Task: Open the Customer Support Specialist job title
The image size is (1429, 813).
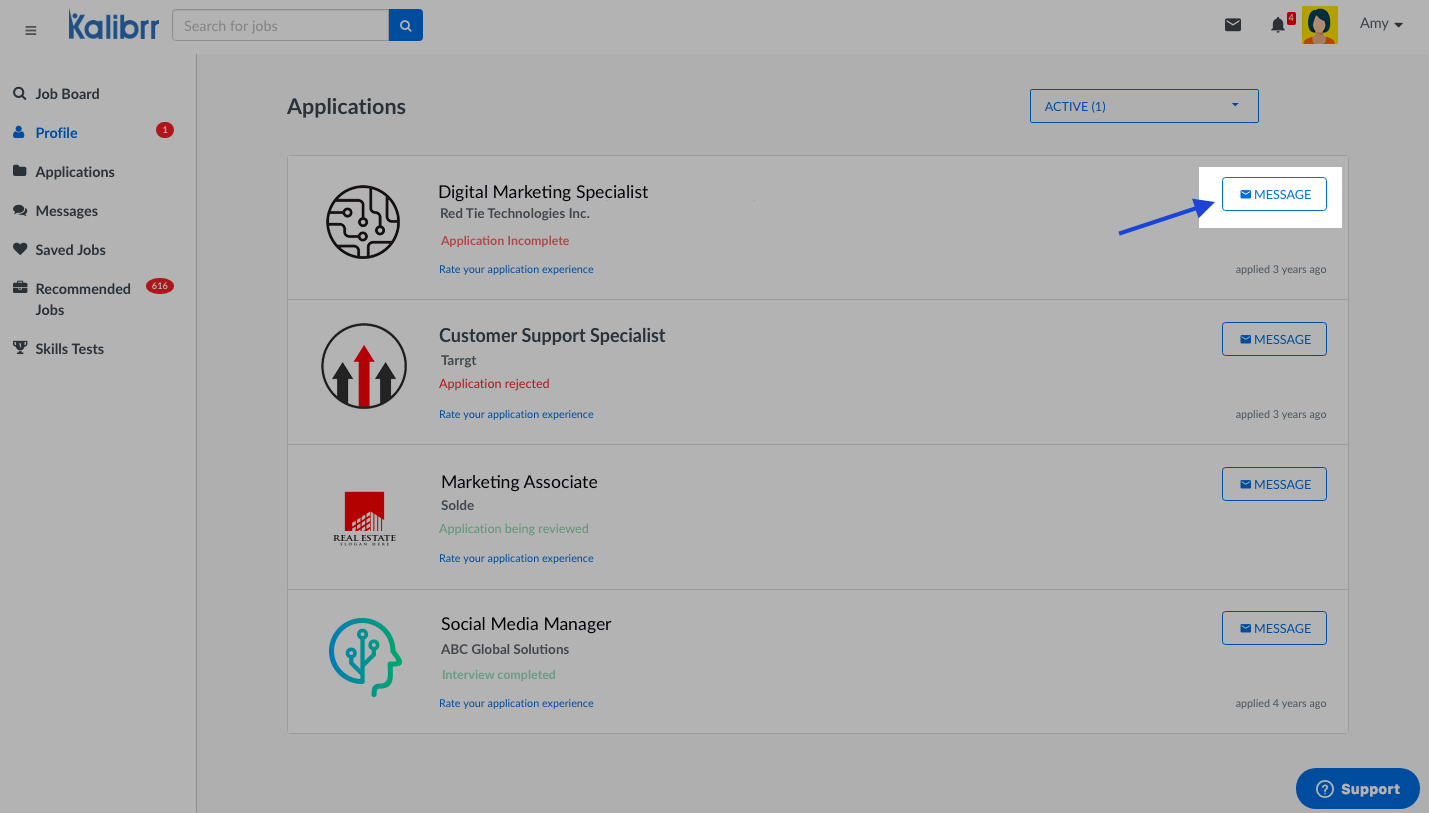Action: point(552,336)
